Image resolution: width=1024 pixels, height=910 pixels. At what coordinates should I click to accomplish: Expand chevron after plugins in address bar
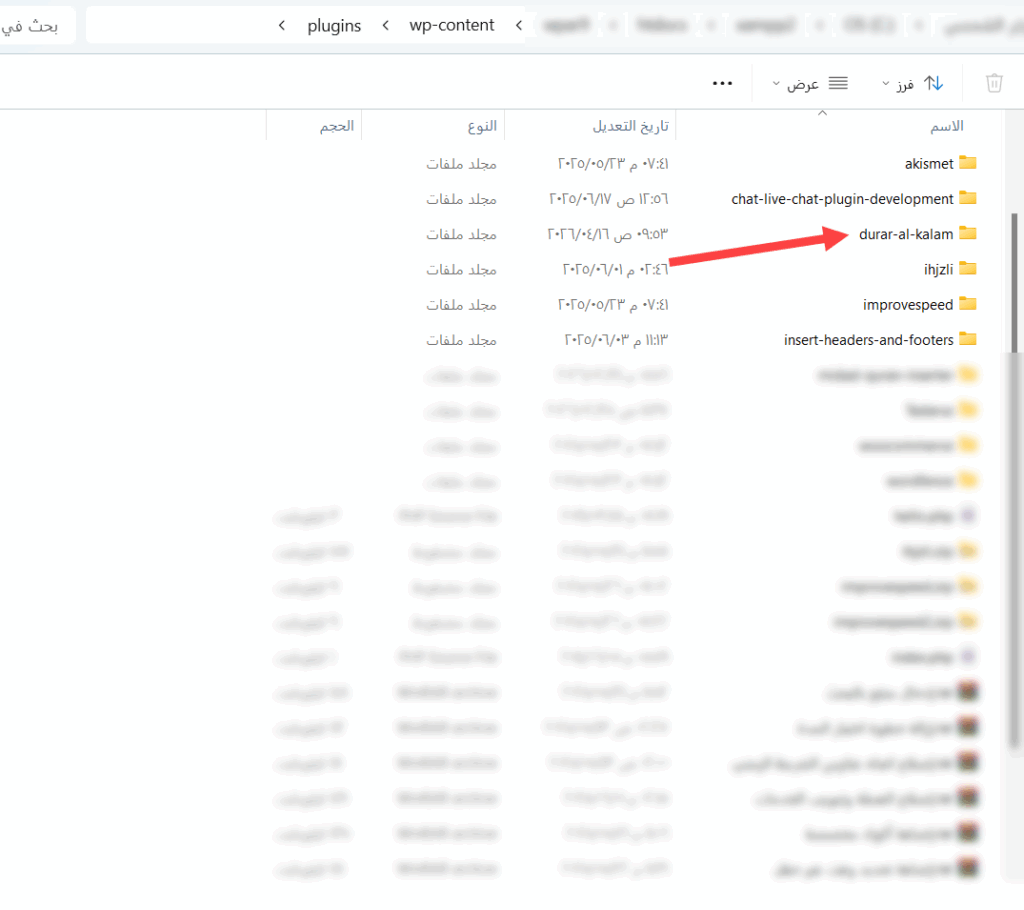click(x=281, y=26)
